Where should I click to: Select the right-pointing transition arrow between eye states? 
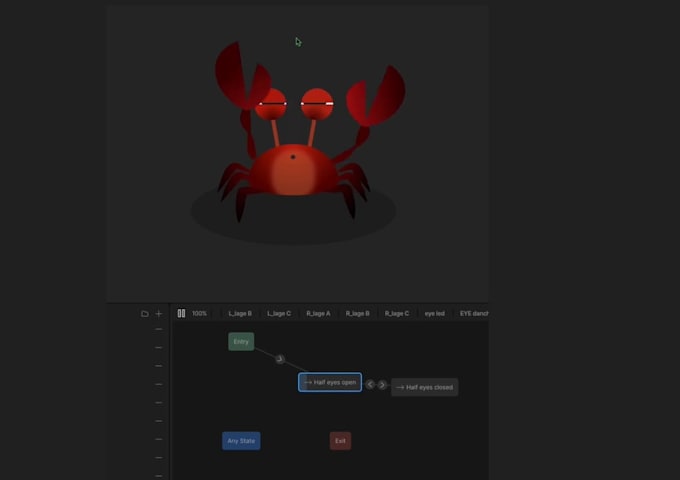382,385
